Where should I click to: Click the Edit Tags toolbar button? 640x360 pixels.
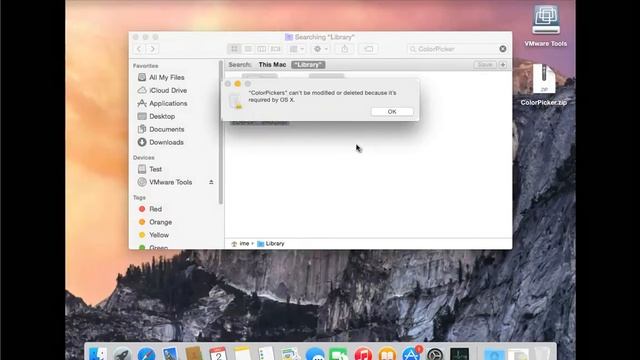coord(369,49)
